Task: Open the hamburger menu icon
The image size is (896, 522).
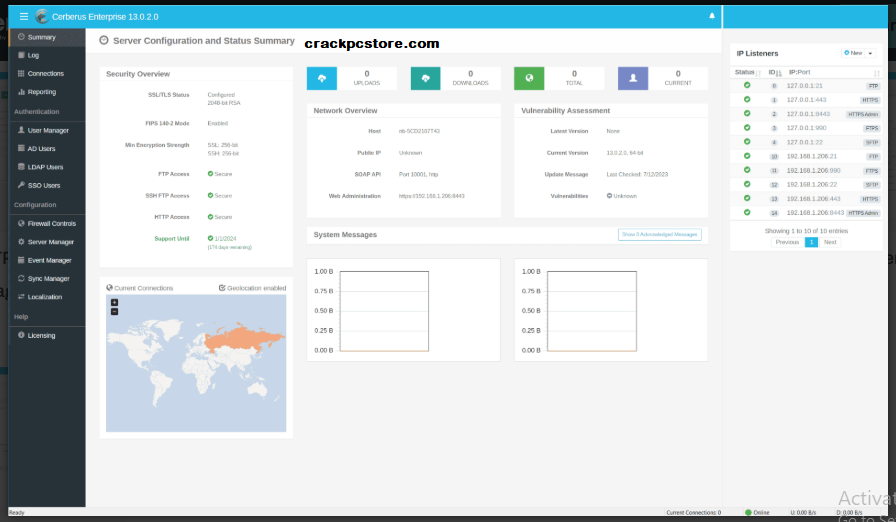Action: pos(23,17)
